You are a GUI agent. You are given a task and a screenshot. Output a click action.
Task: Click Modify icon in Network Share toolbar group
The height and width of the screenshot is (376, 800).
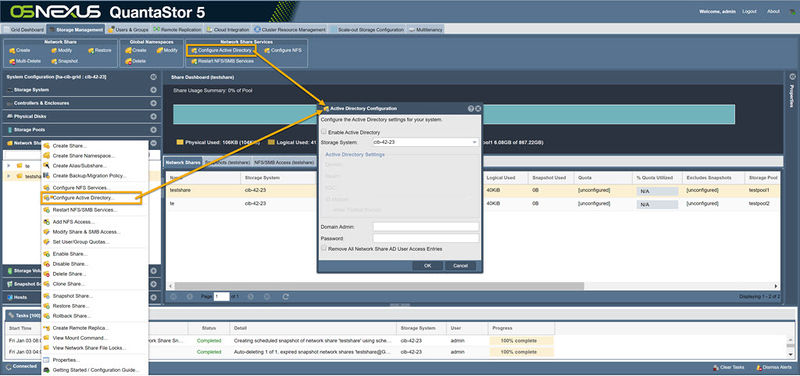click(x=54, y=51)
